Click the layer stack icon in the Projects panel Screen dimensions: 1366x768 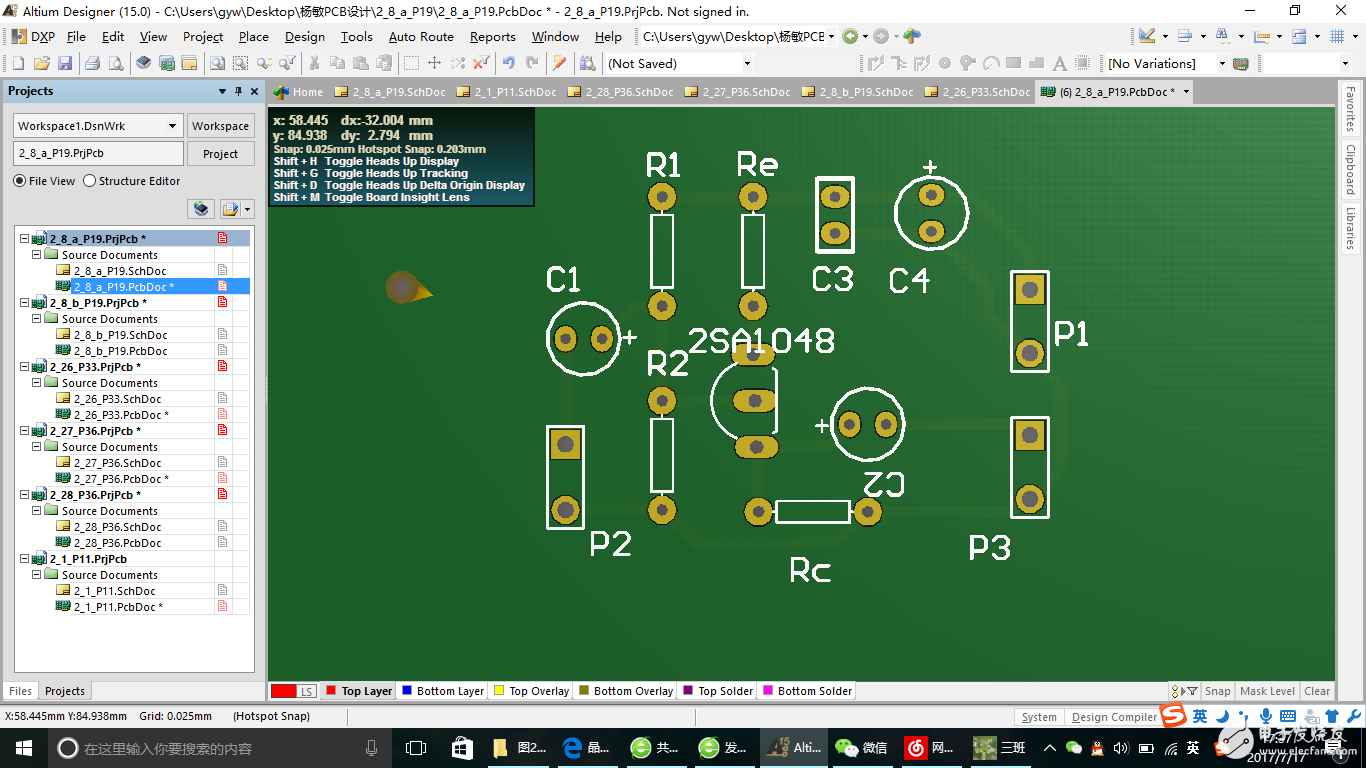(x=202, y=209)
